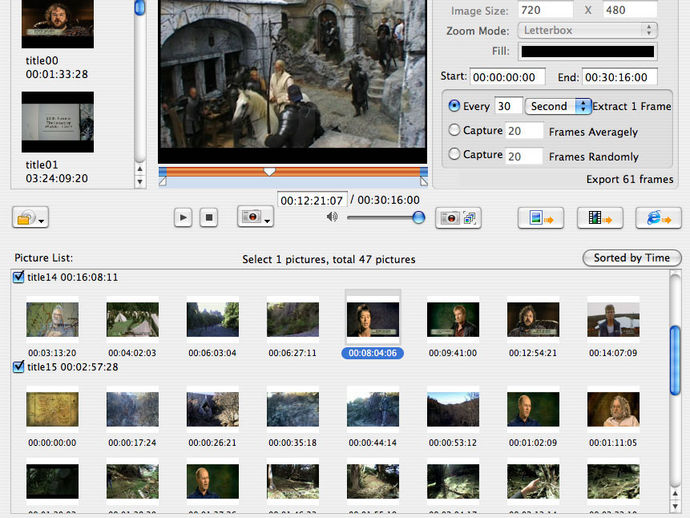
Task: Select the picture at 00:00:35:18
Action: [x=293, y=409]
